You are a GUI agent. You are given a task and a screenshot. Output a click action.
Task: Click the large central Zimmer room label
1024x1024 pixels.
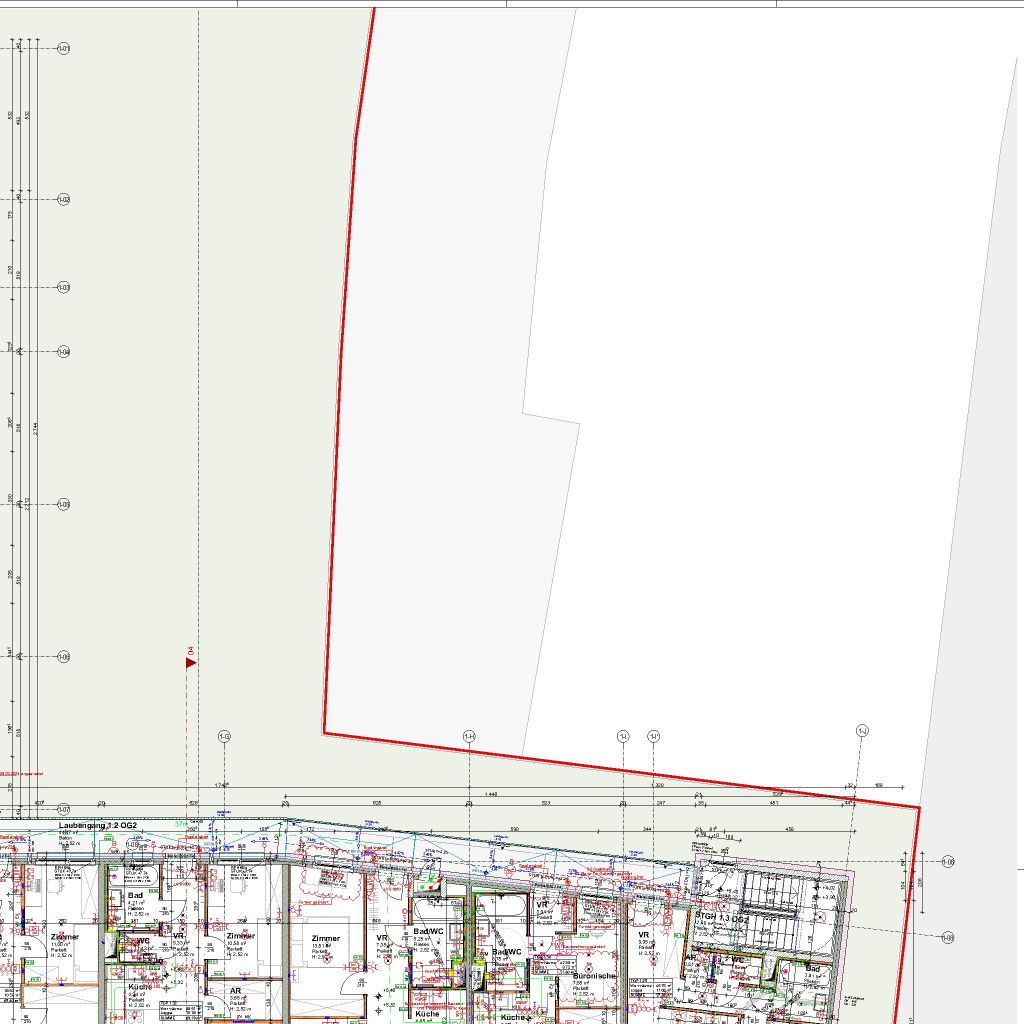click(x=325, y=938)
